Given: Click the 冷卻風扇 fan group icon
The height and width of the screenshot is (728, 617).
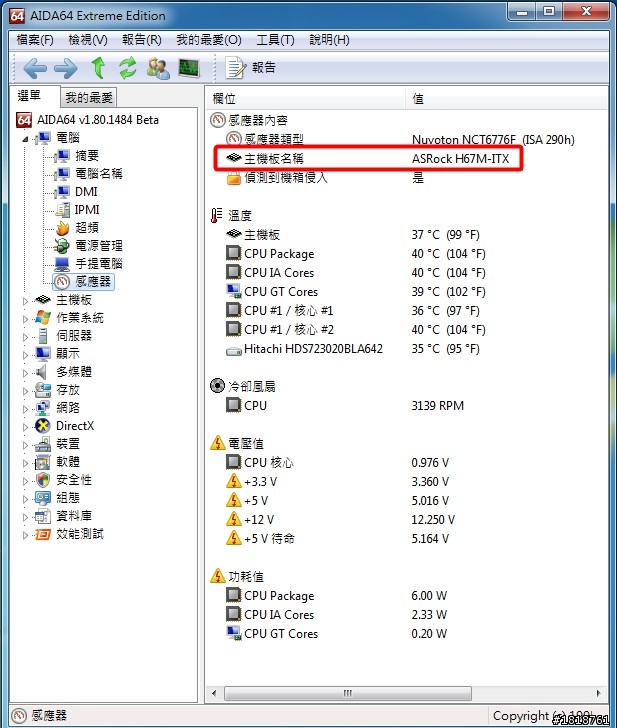Looking at the screenshot, I should point(217,386).
